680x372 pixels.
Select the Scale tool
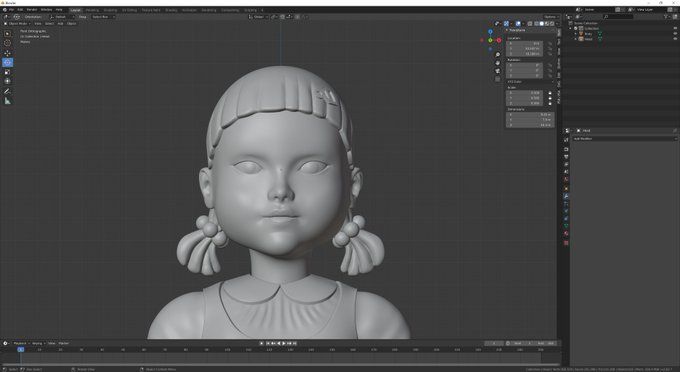coord(7,72)
